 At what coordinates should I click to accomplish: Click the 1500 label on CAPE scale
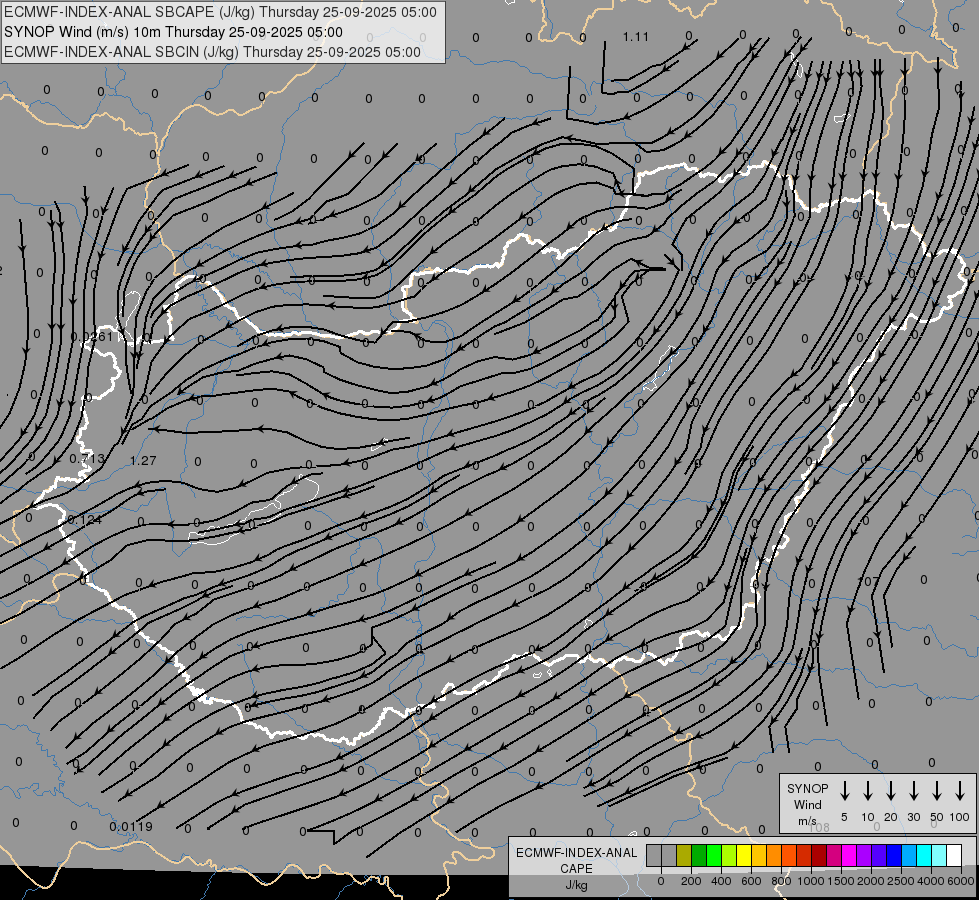[x=841, y=881]
